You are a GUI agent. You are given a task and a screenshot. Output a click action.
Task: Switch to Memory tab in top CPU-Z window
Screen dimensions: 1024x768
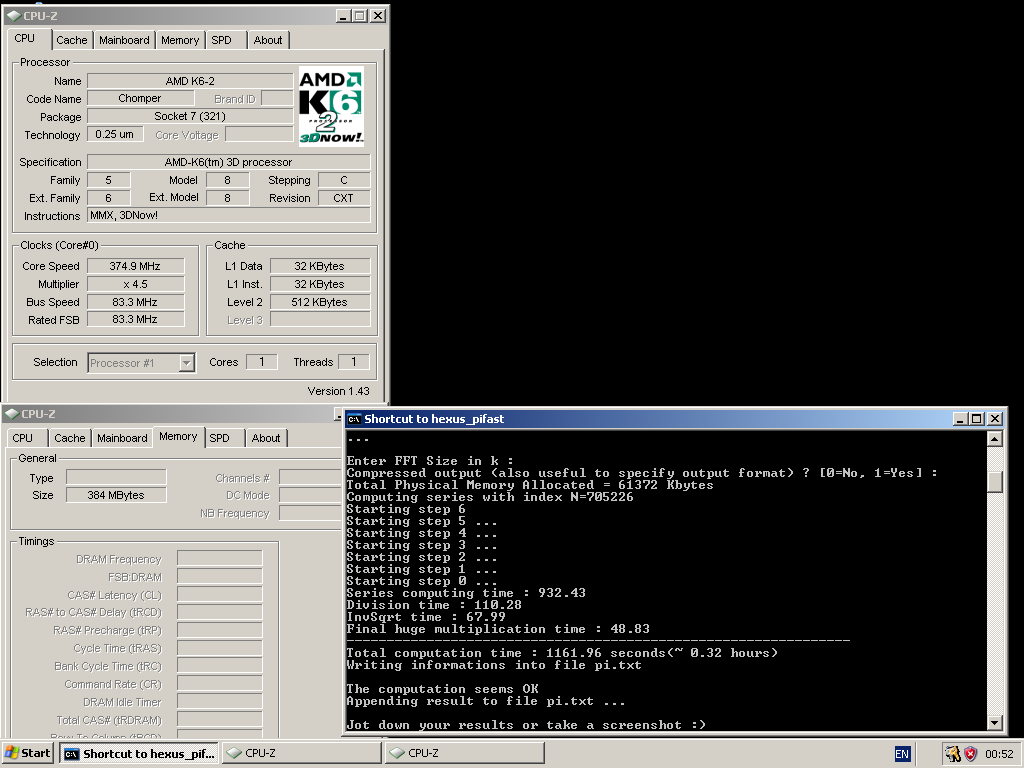pos(180,40)
